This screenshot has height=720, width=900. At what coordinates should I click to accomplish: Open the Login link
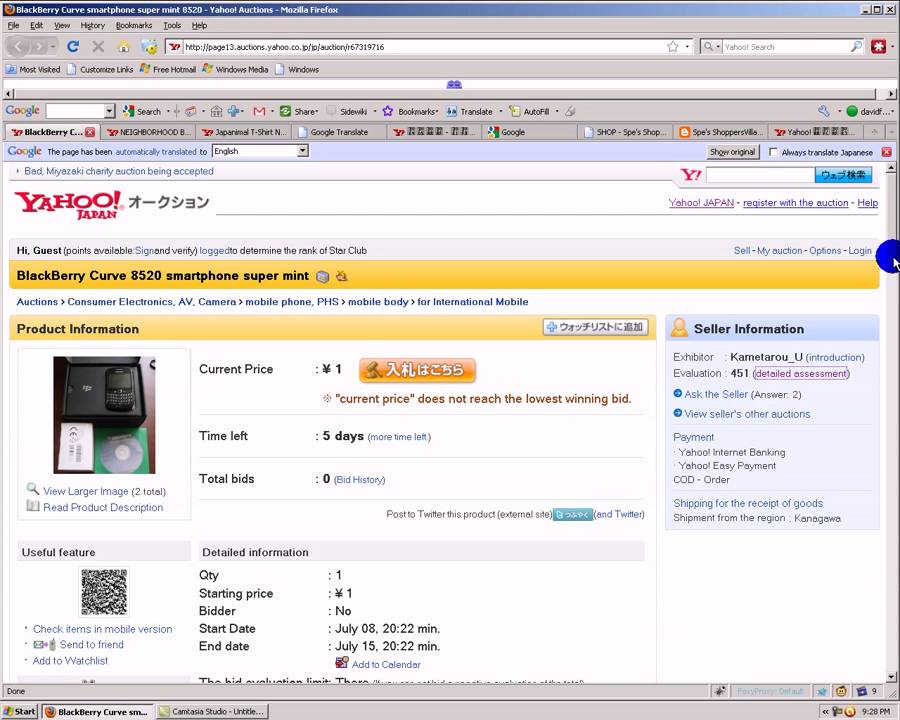[860, 251]
